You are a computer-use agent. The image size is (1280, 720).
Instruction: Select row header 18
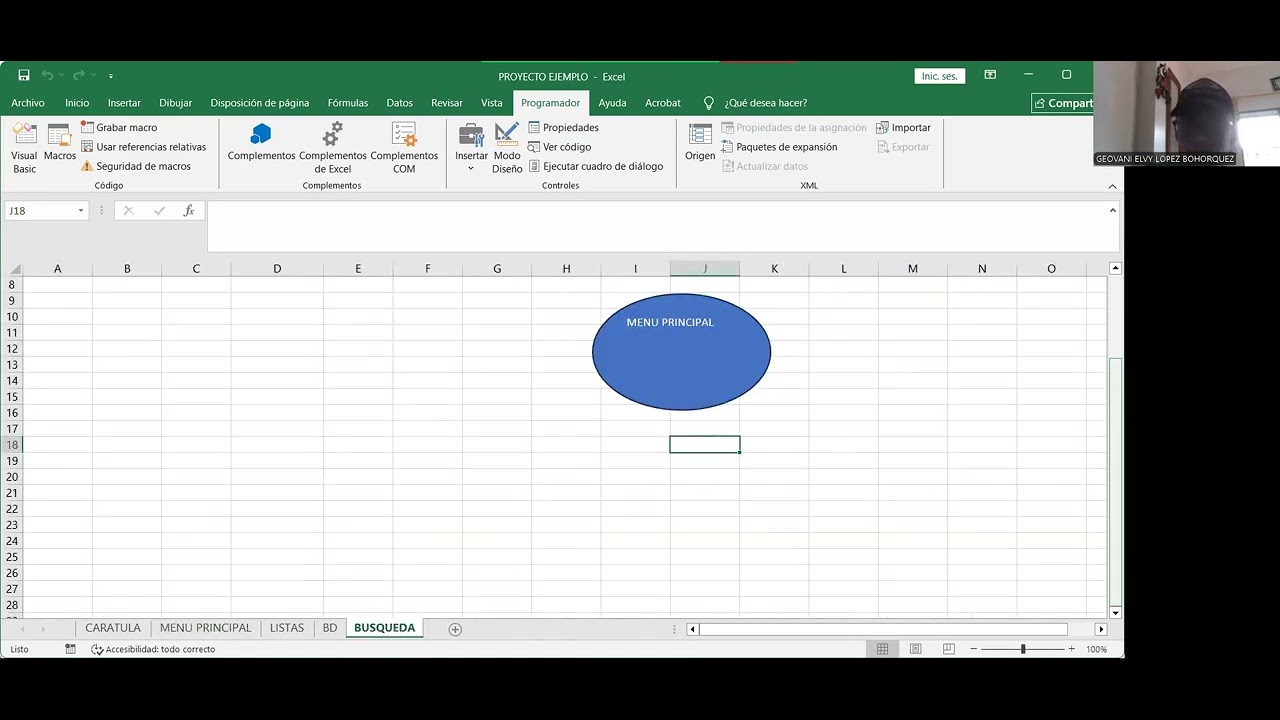[x=12, y=445]
